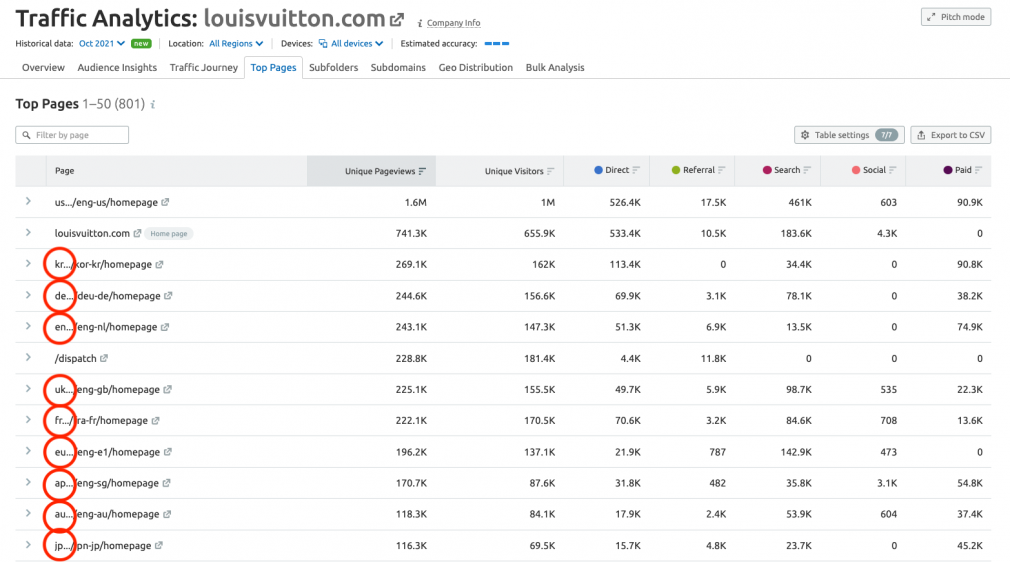Switch to the Subfolders tab
Viewport: 1010px width, 562px height.
pyautogui.click(x=333, y=67)
